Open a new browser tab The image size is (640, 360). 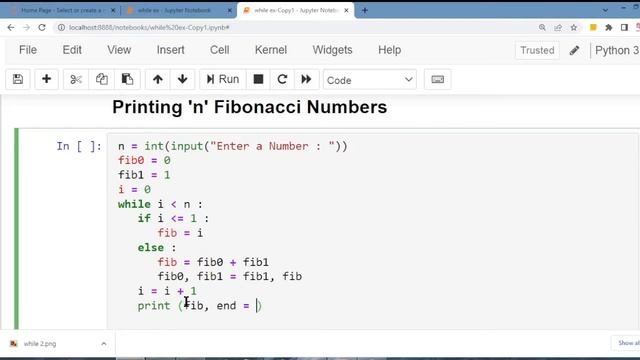coord(364,10)
